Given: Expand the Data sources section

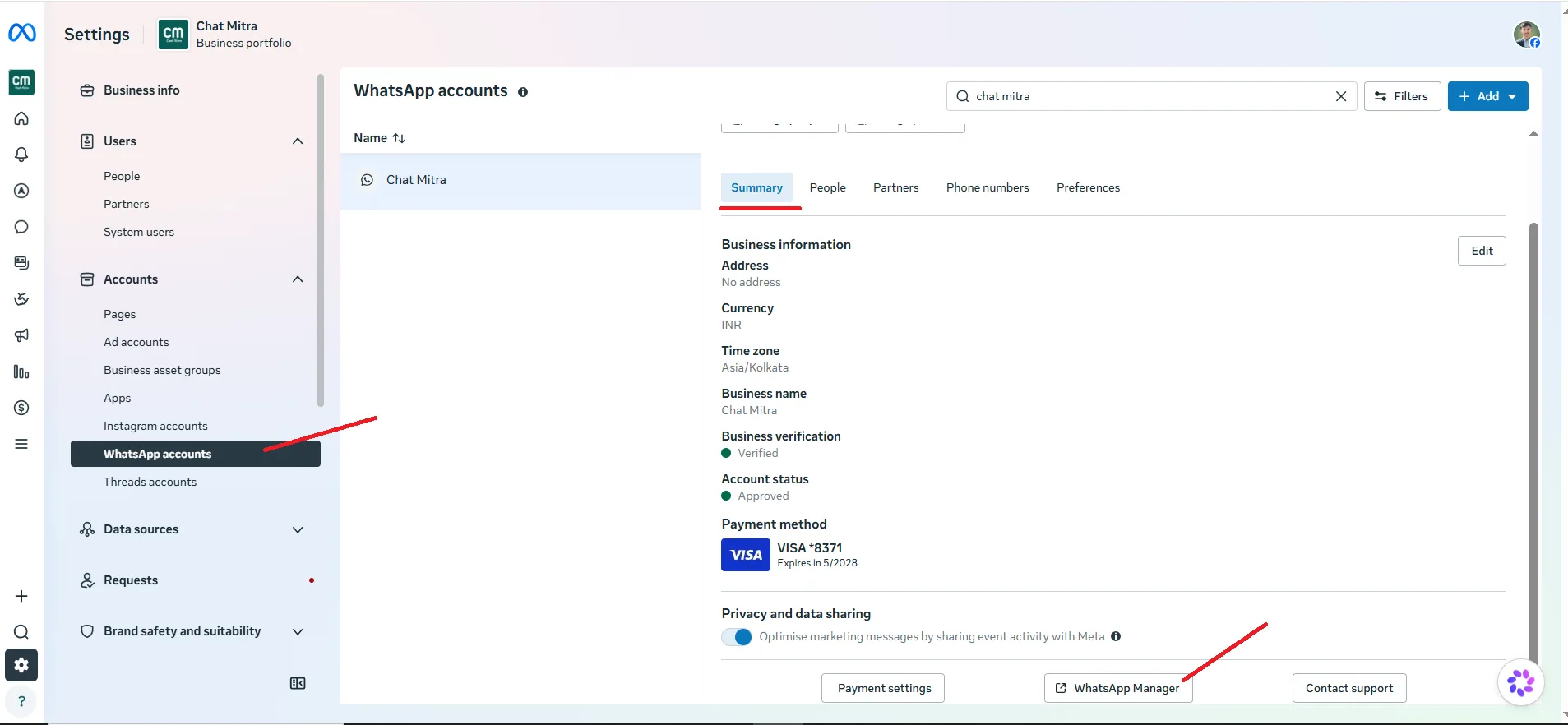Looking at the screenshot, I should pos(298,529).
